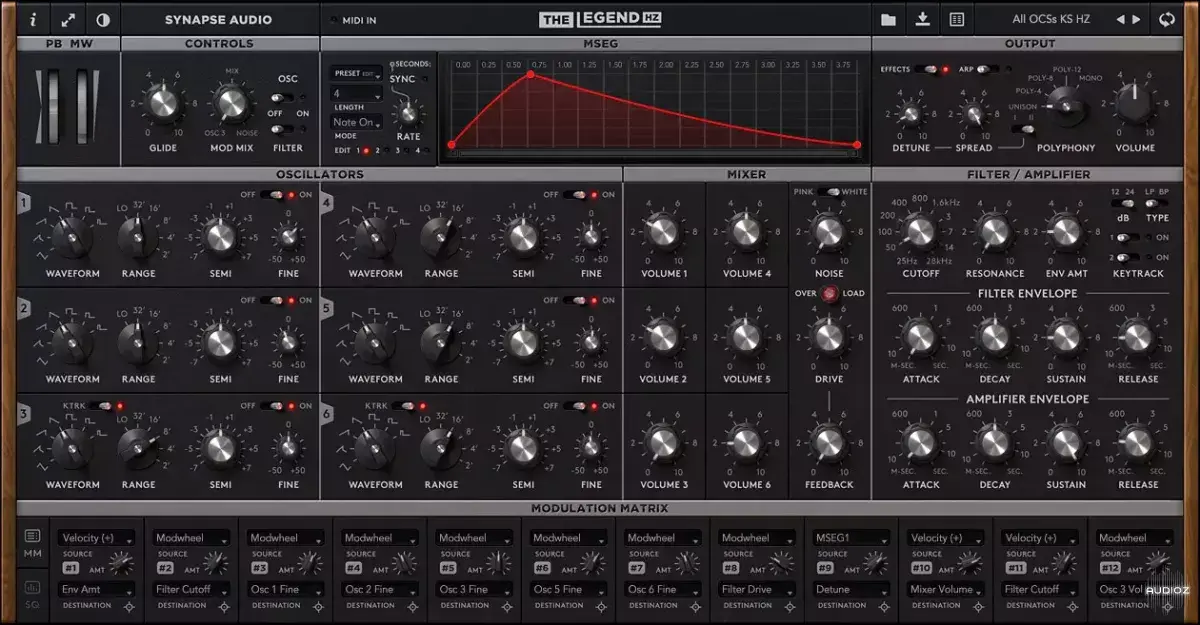The image size is (1200, 625).
Task: Click the MIDI IN indicator light
Action: click(x=334, y=20)
